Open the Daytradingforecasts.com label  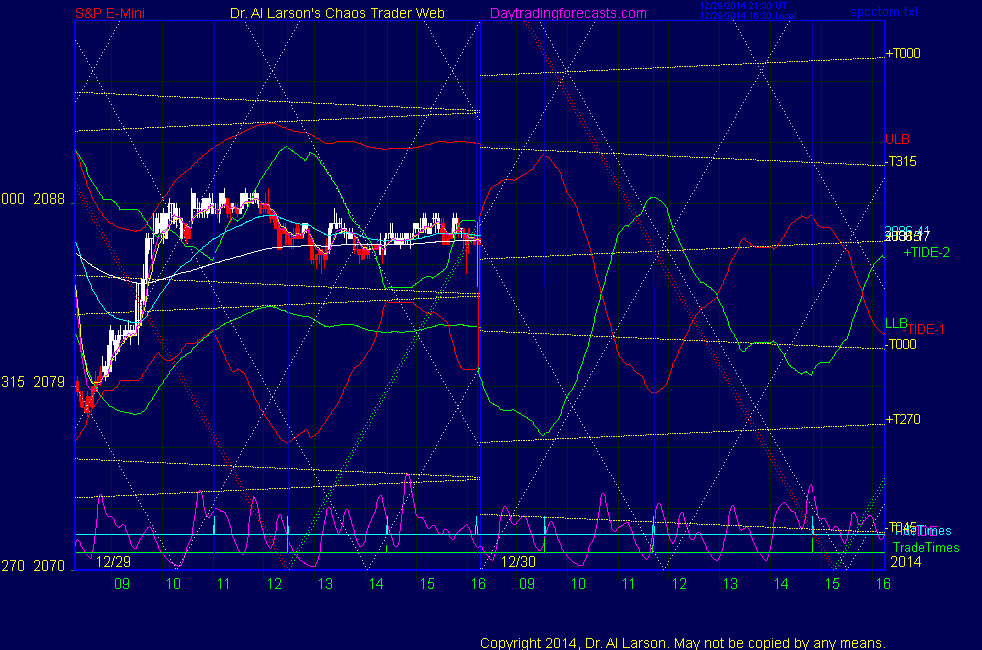(x=568, y=13)
